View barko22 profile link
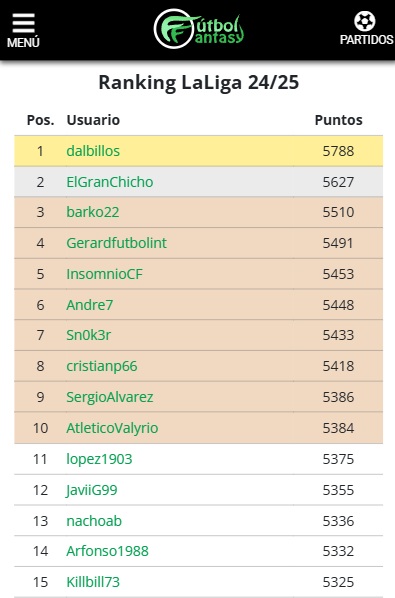 point(93,212)
